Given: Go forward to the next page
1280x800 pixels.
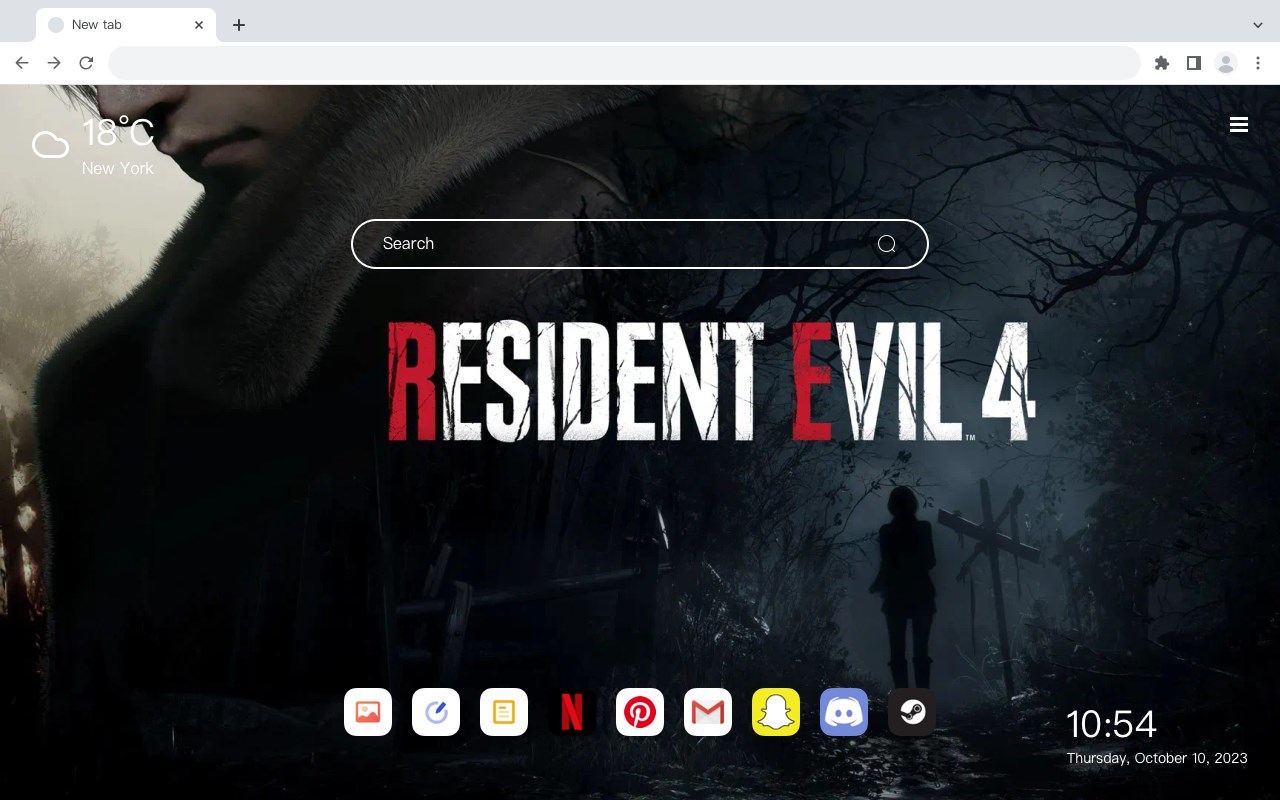Looking at the screenshot, I should click(x=54, y=63).
